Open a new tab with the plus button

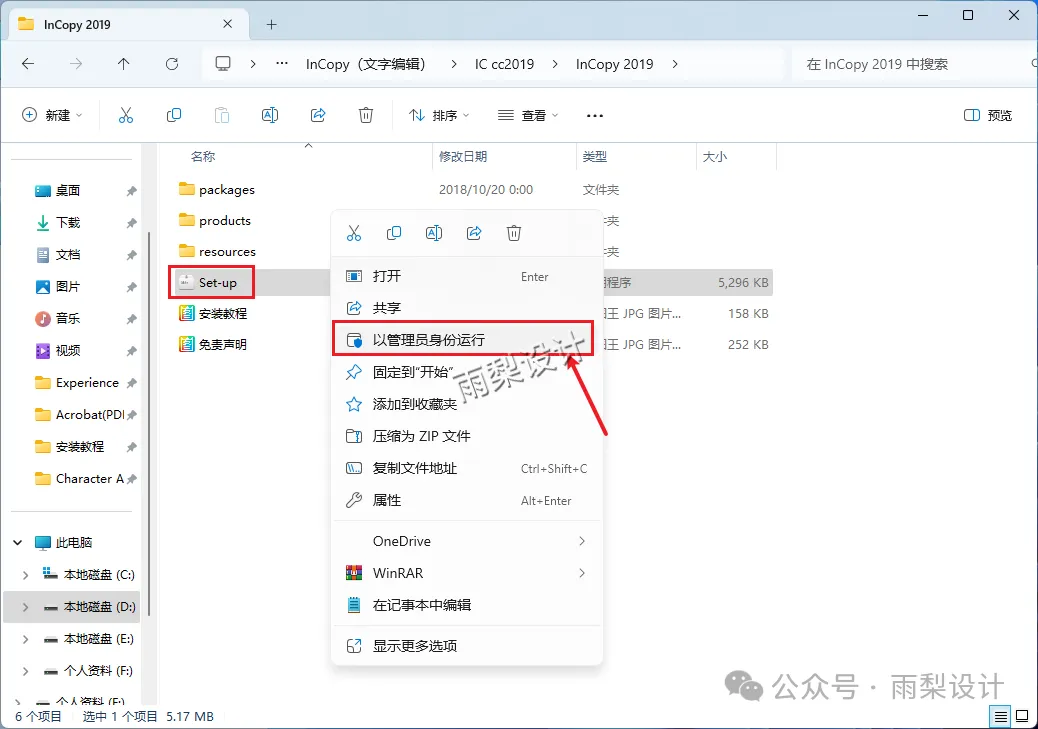pos(271,24)
